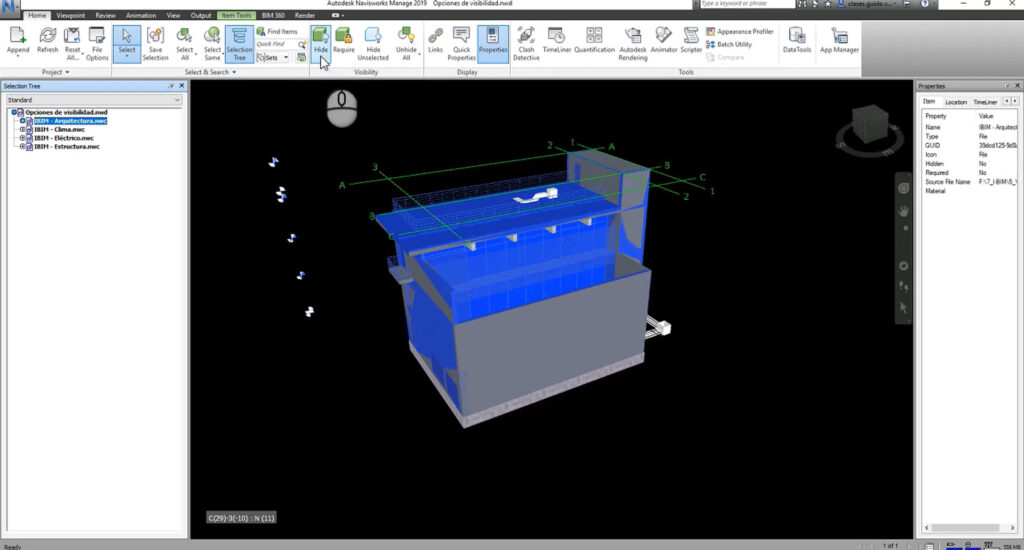This screenshot has height=550, width=1024.
Task: Open the Standard dropdown in Selection Tree
Action: pyautogui.click(x=94, y=100)
